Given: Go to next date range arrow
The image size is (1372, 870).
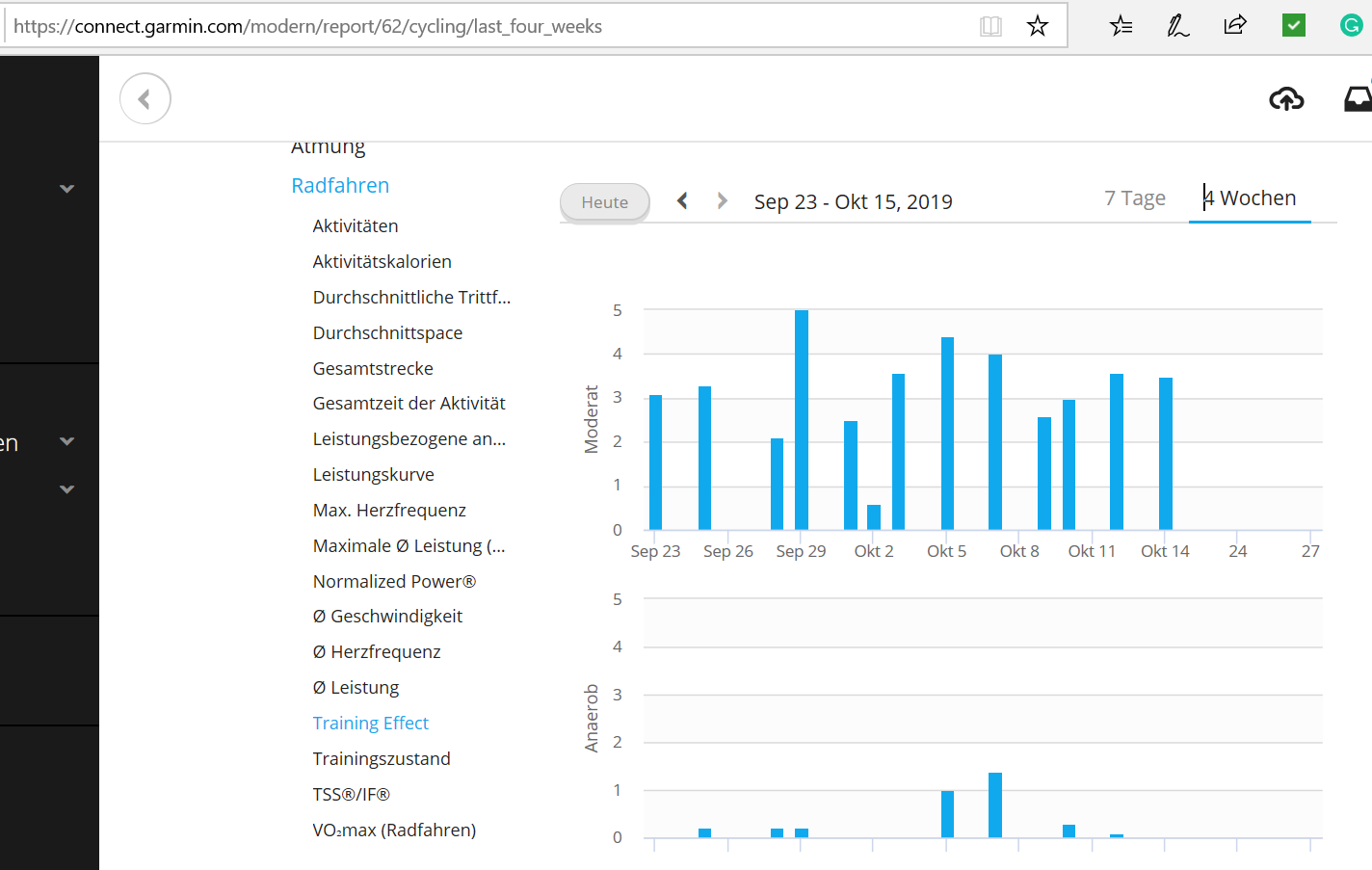Looking at the screenshot, I should click(x=722, y=200).
